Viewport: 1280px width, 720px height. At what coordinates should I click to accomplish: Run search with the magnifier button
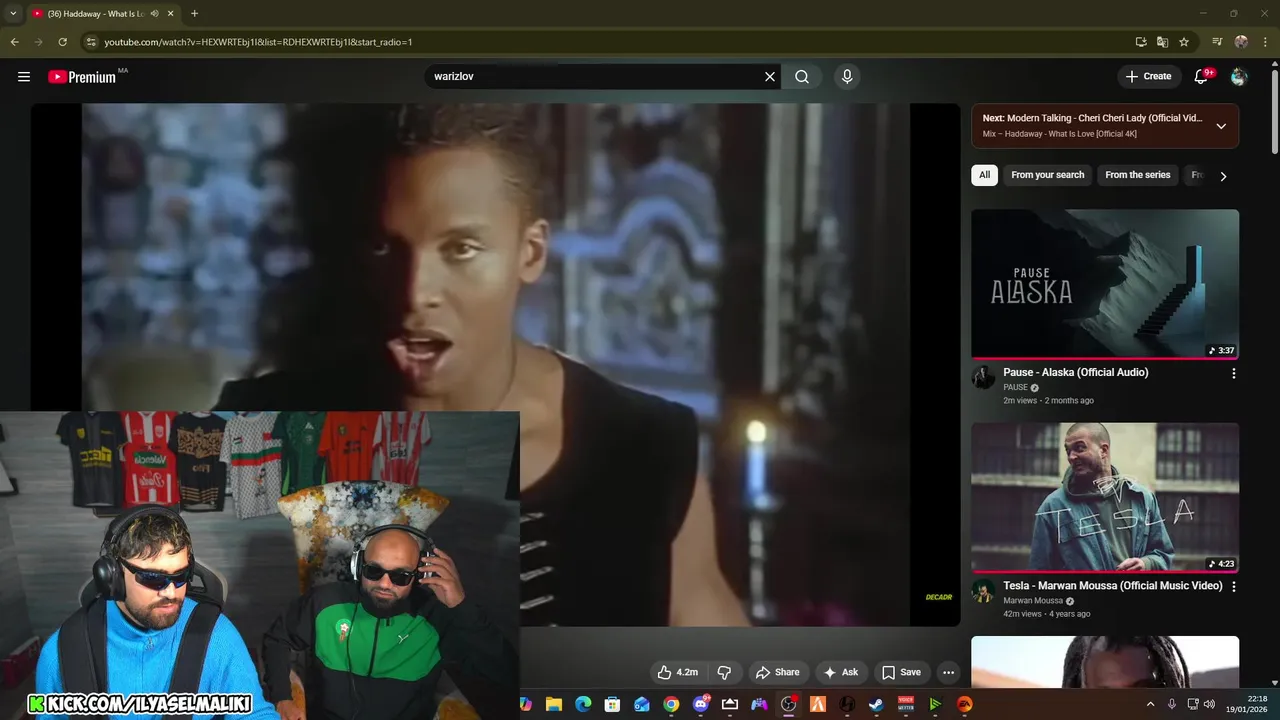click(802, 76)
